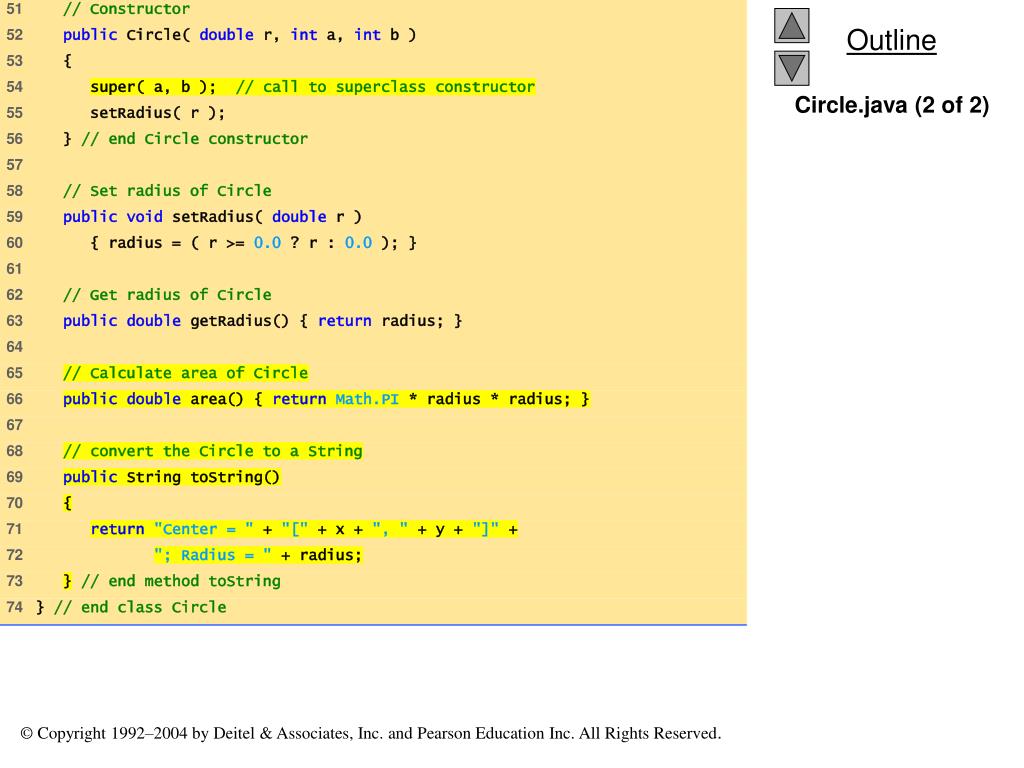Click the setRadius( r ); statement
This screenshot has width=1024, height=768.
157,113
